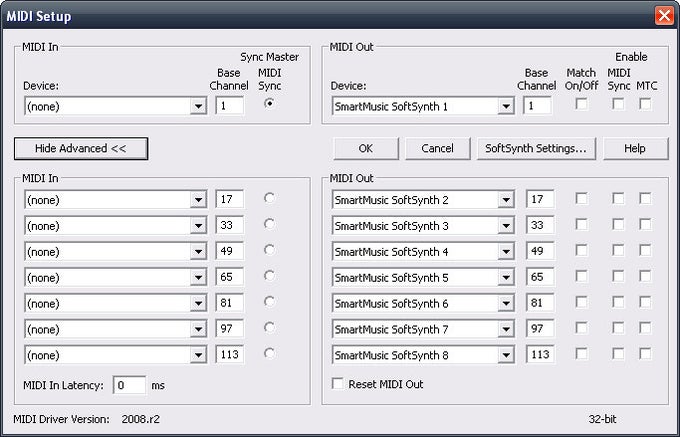Select MIDI Sync radio for channel 81 input
This screenshot has width=680, height=437.
pyautogui.click(x=269, y=302)
